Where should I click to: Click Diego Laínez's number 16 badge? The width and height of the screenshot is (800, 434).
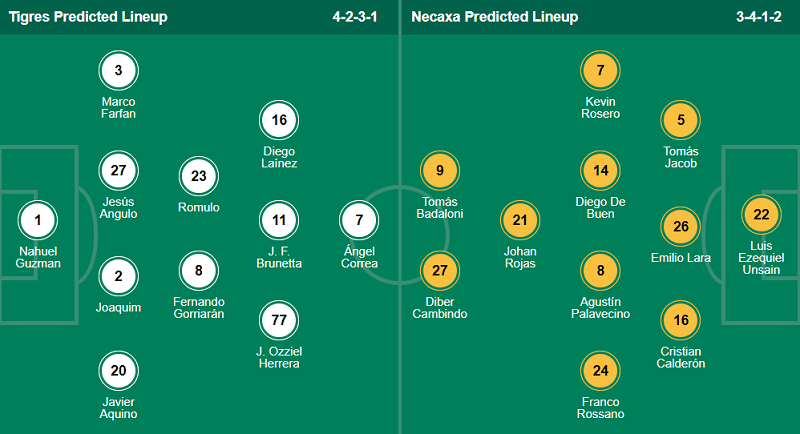pos(279,121)
